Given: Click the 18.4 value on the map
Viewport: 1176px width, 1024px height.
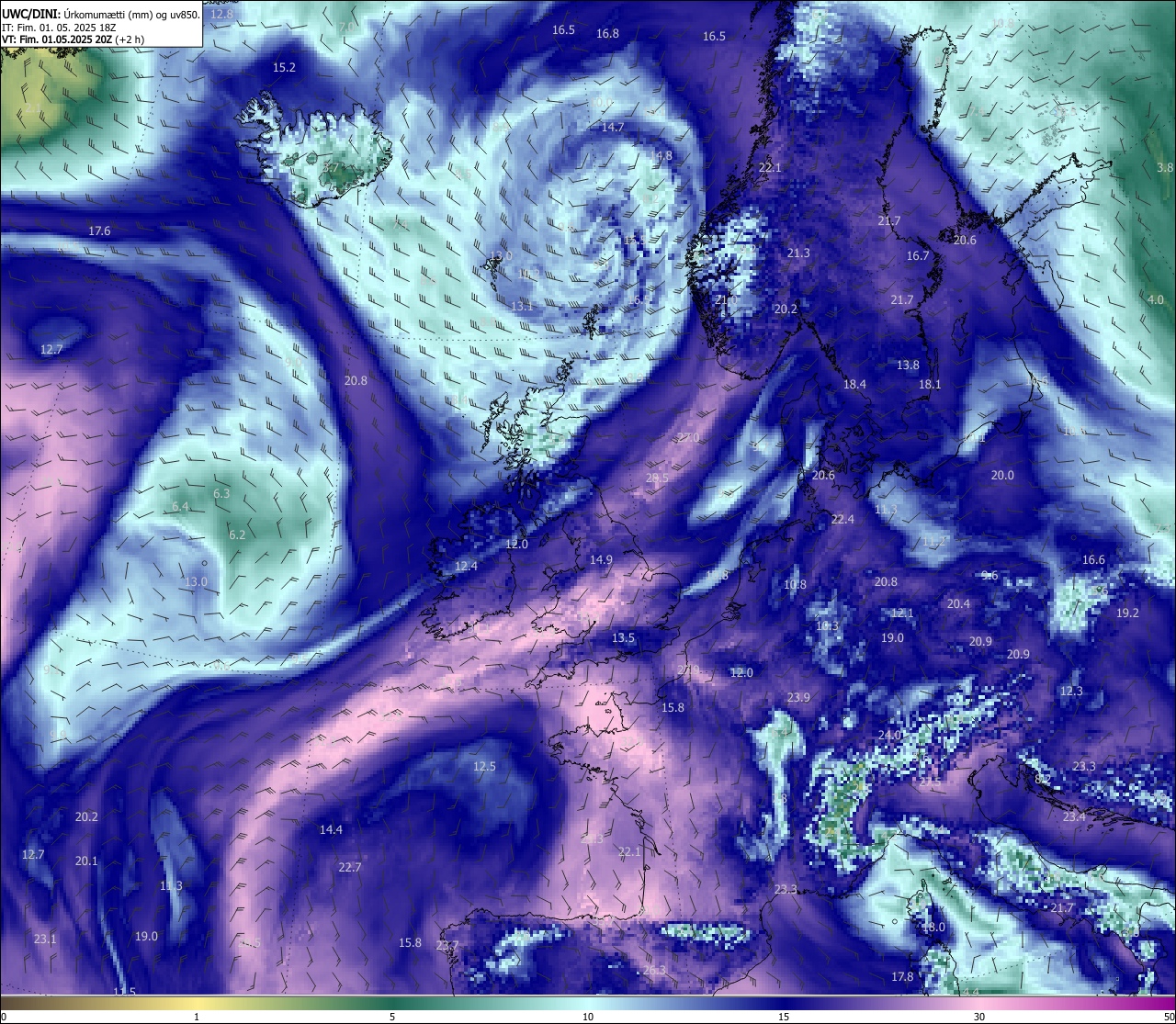Looking at the screenshot, I should pyautogui.click(x=854, y=385).
